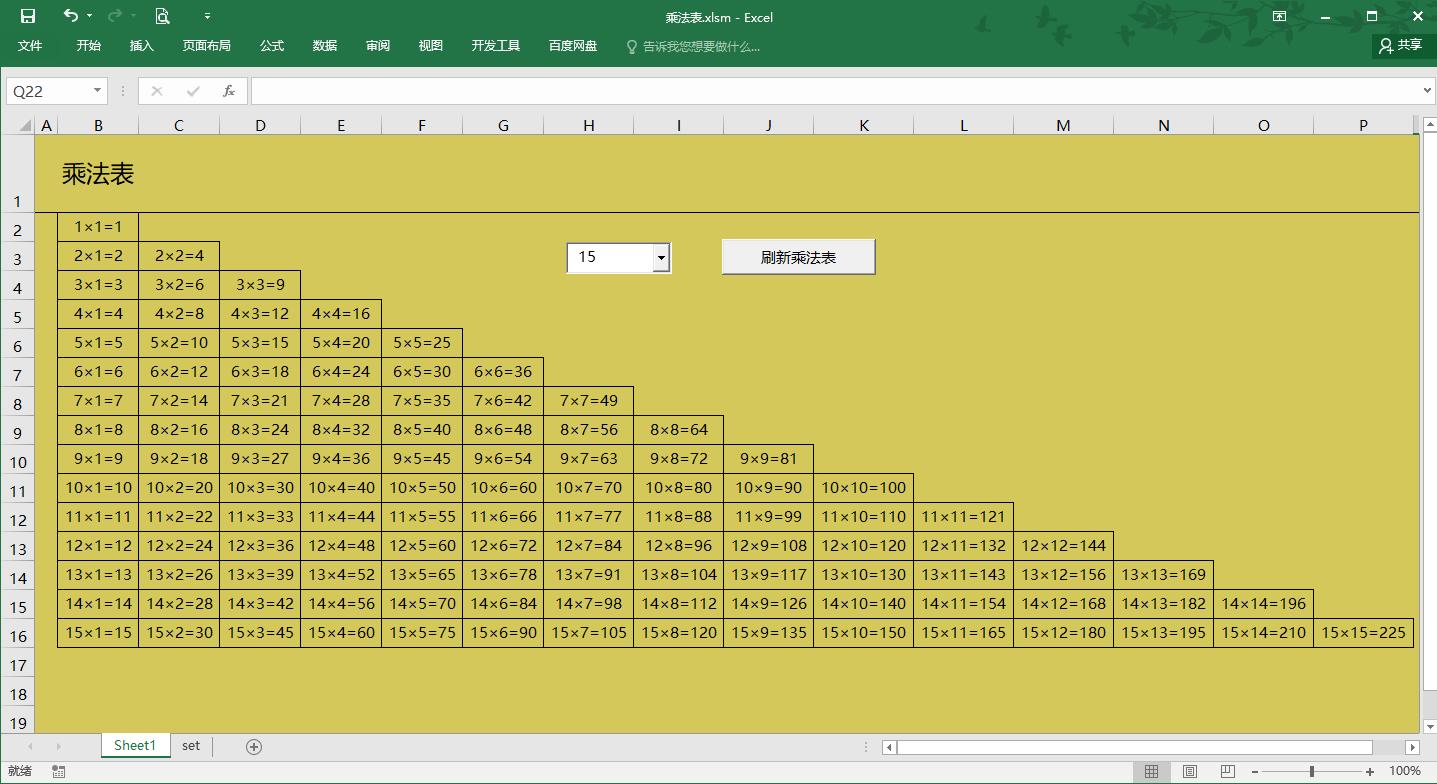Viewport: 1437px width, 784px height.
Task: Click the ribbon display options icon
Action: click(x=1279, y=16)
